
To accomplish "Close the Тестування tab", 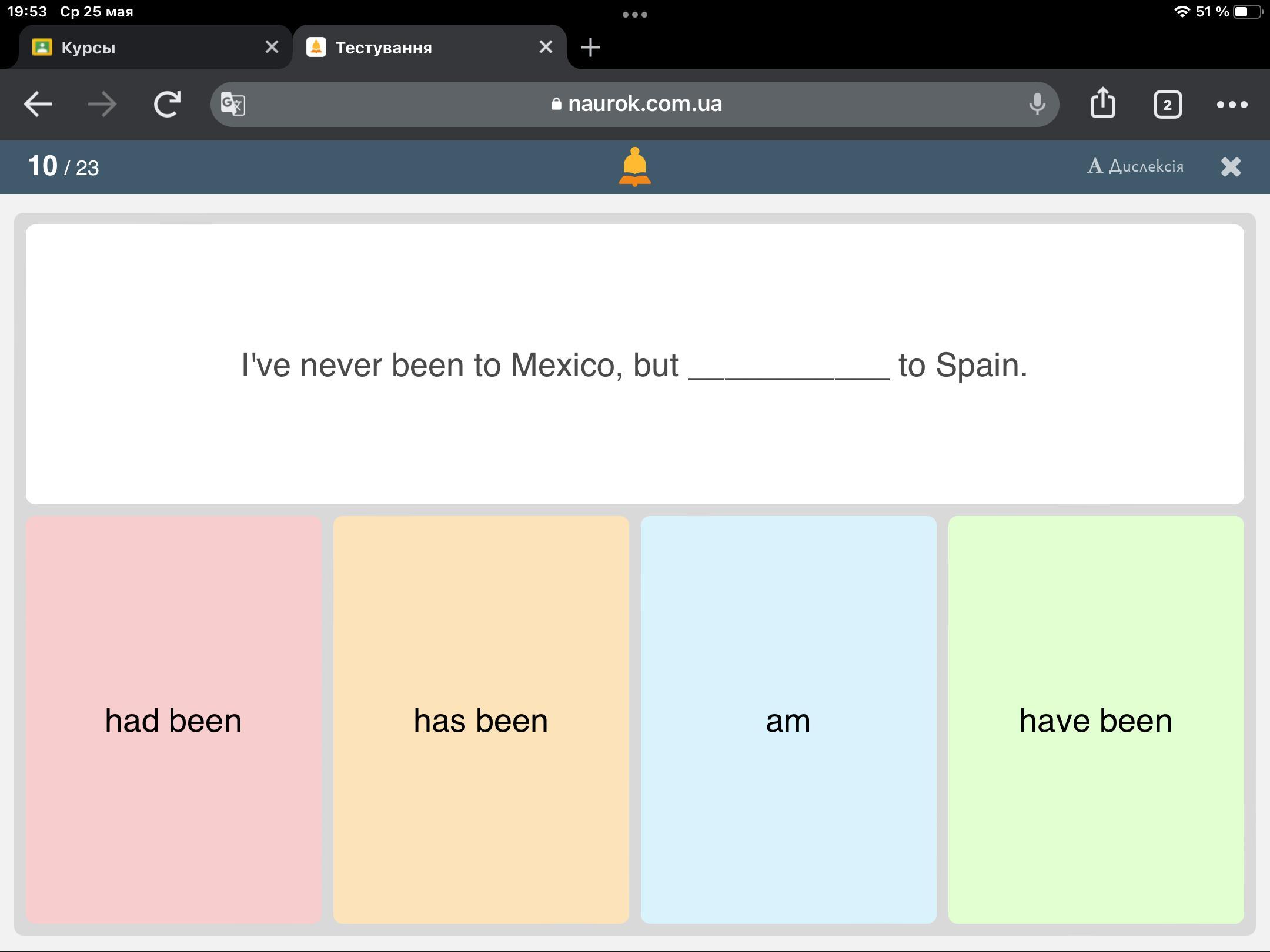I will pyautogui.click(x=546, y=47).
